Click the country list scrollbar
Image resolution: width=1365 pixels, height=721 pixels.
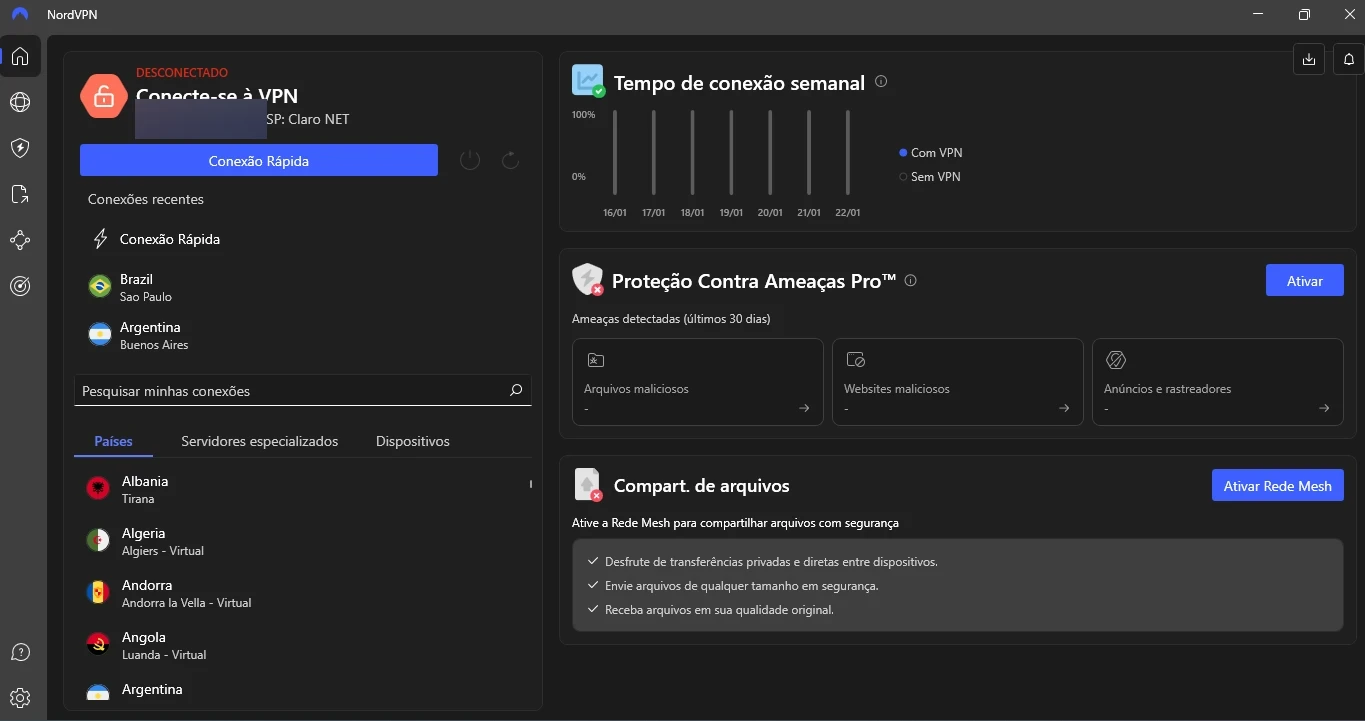tap(531, 484)
